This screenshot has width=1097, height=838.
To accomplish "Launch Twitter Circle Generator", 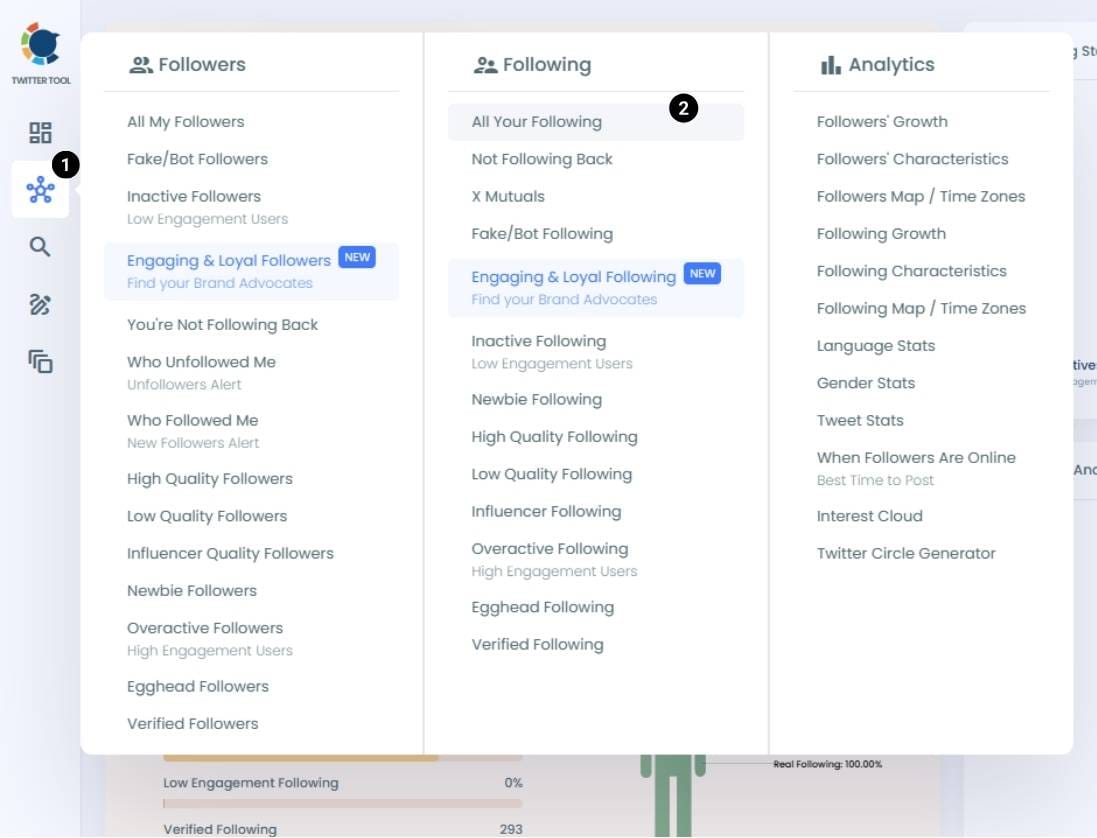I will (x=906, y=554).
